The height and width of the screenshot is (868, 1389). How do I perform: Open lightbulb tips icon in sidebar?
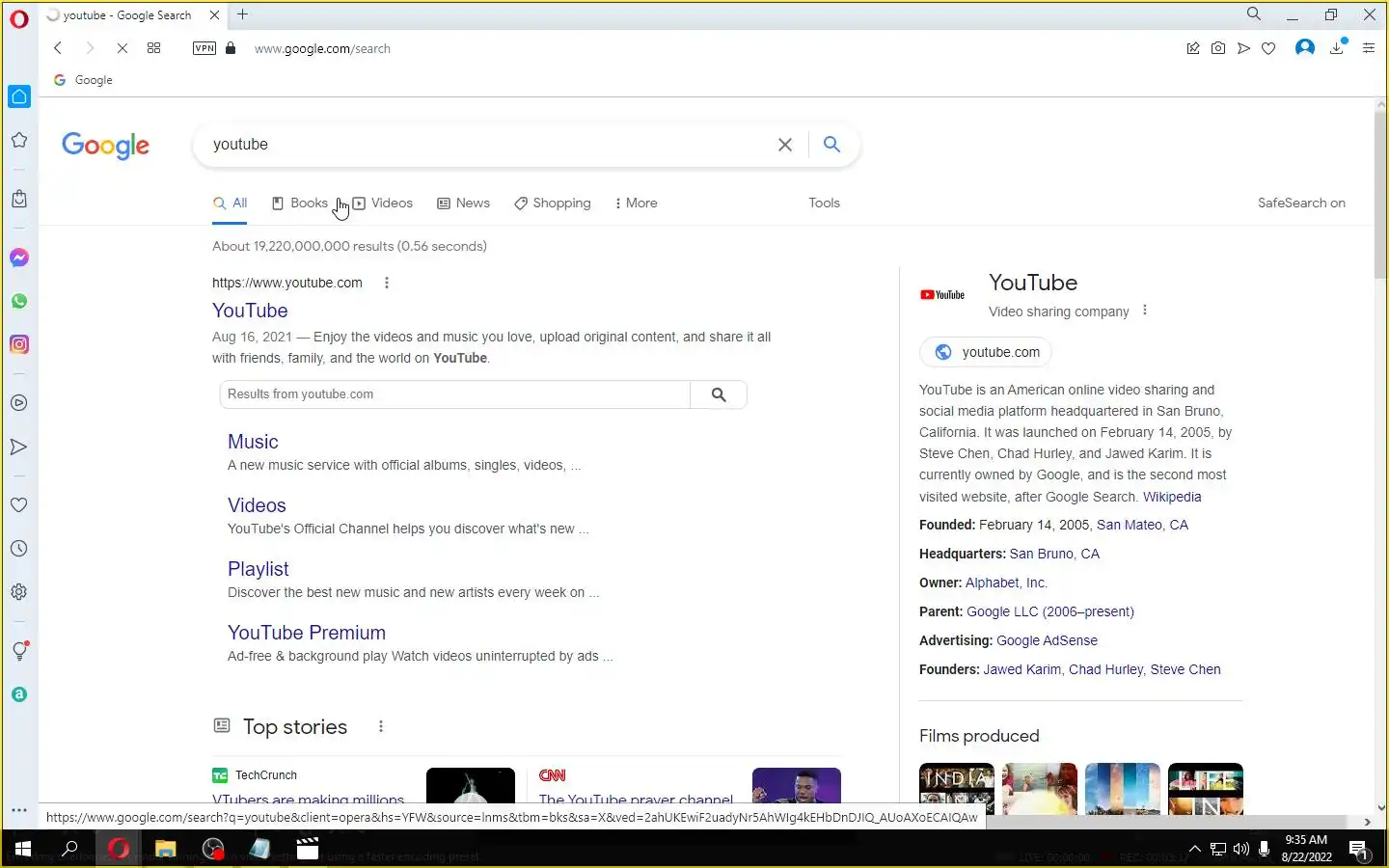pos(19,651)
